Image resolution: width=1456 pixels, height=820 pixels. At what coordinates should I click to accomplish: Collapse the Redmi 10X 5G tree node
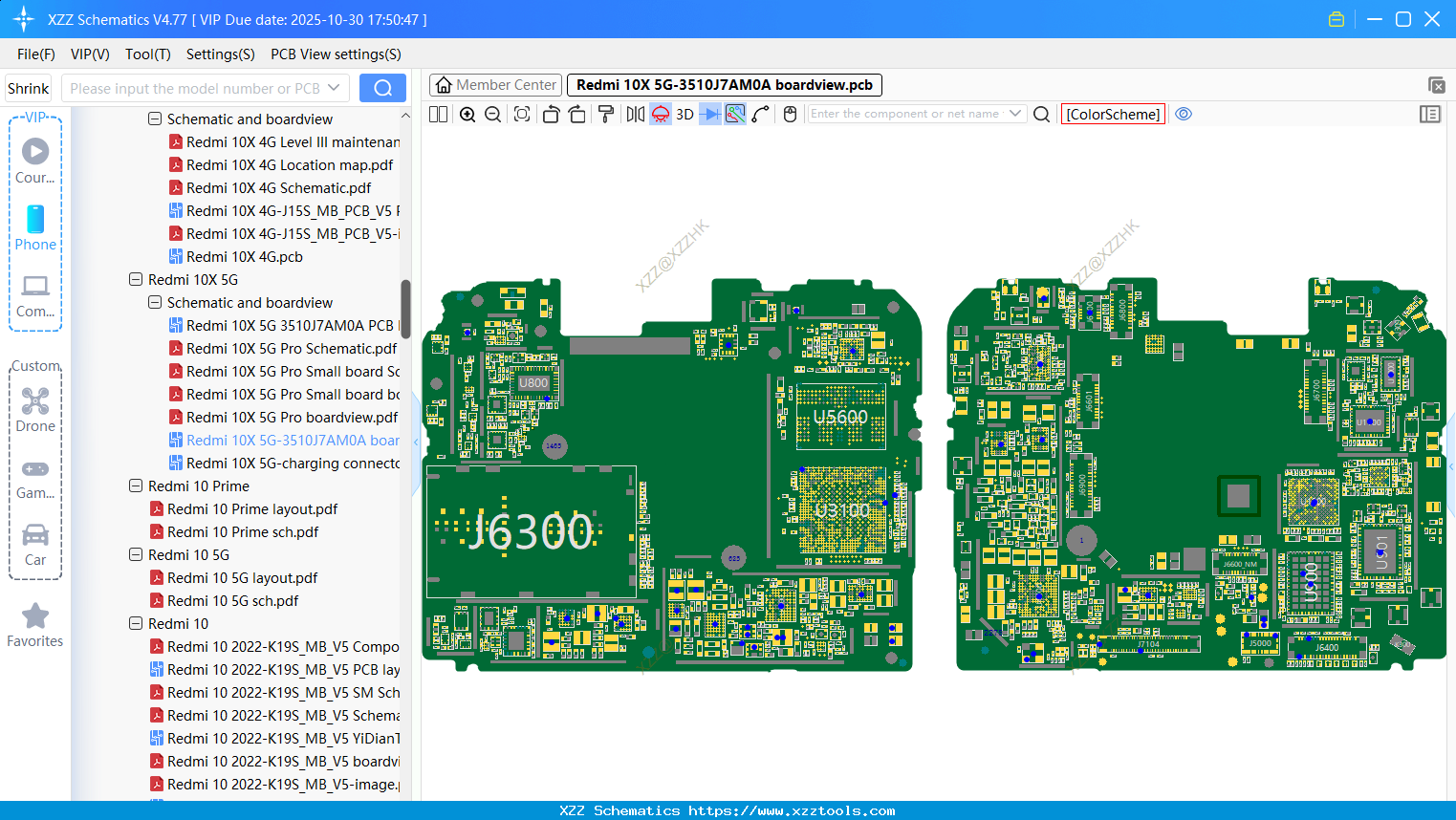click(135, 279)
